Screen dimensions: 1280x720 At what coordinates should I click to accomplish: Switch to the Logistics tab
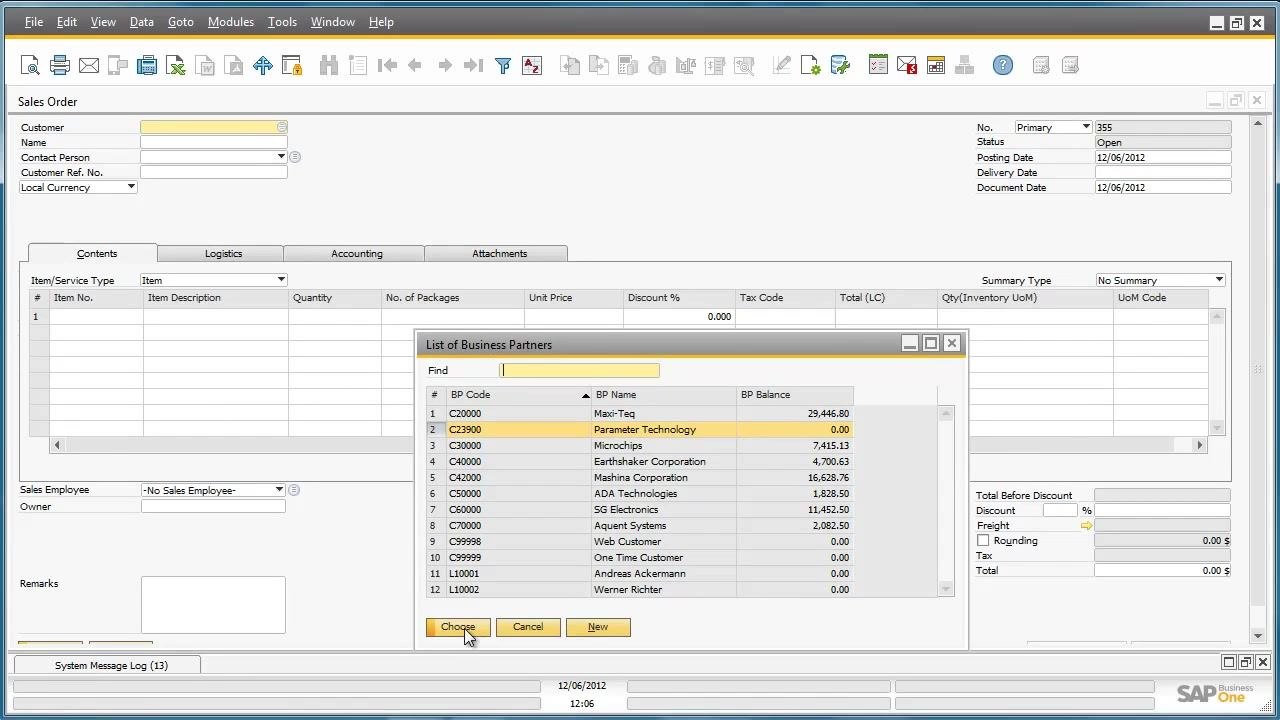[x=224, y=254]
